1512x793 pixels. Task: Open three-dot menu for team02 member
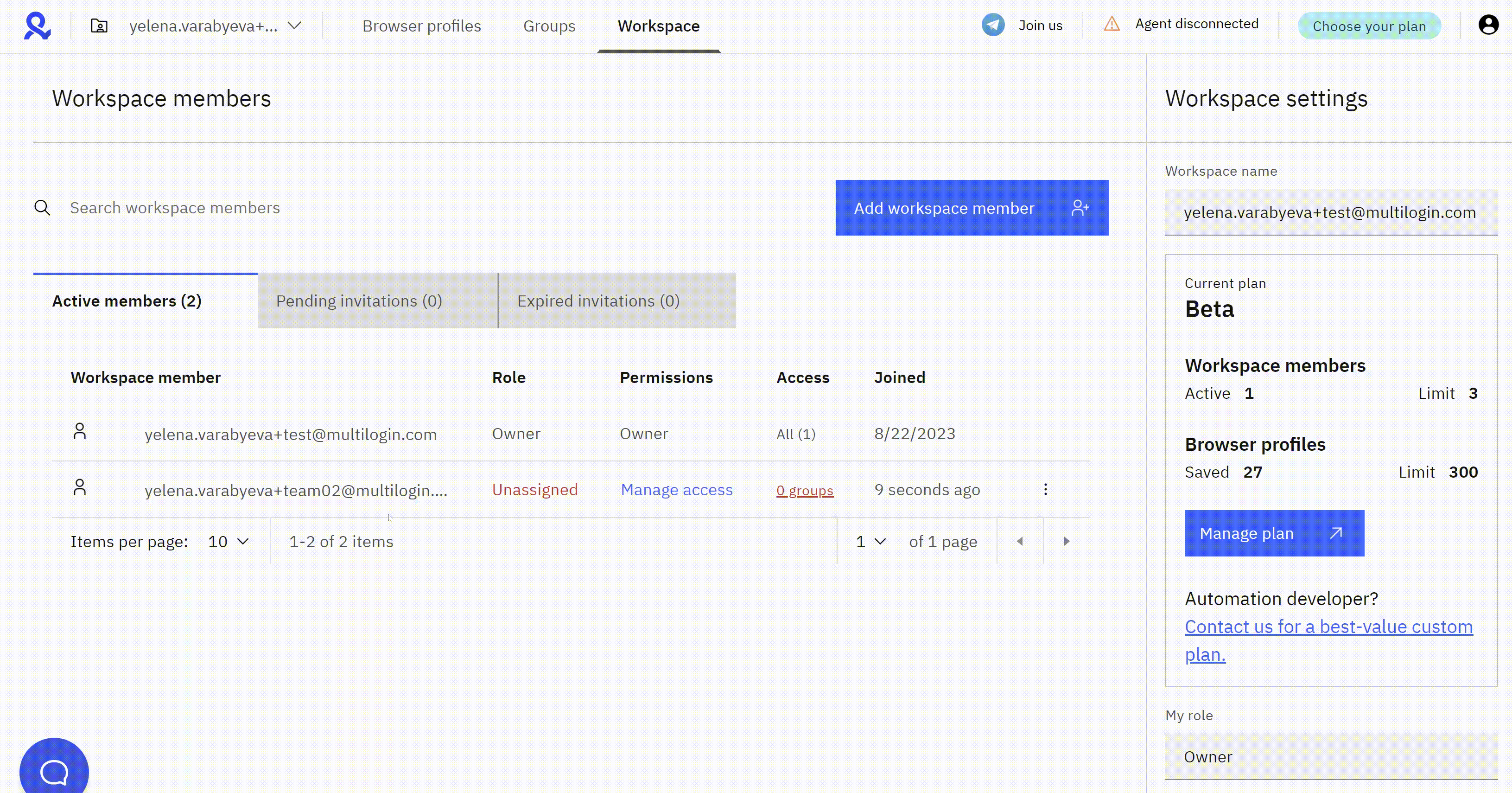1045,489
